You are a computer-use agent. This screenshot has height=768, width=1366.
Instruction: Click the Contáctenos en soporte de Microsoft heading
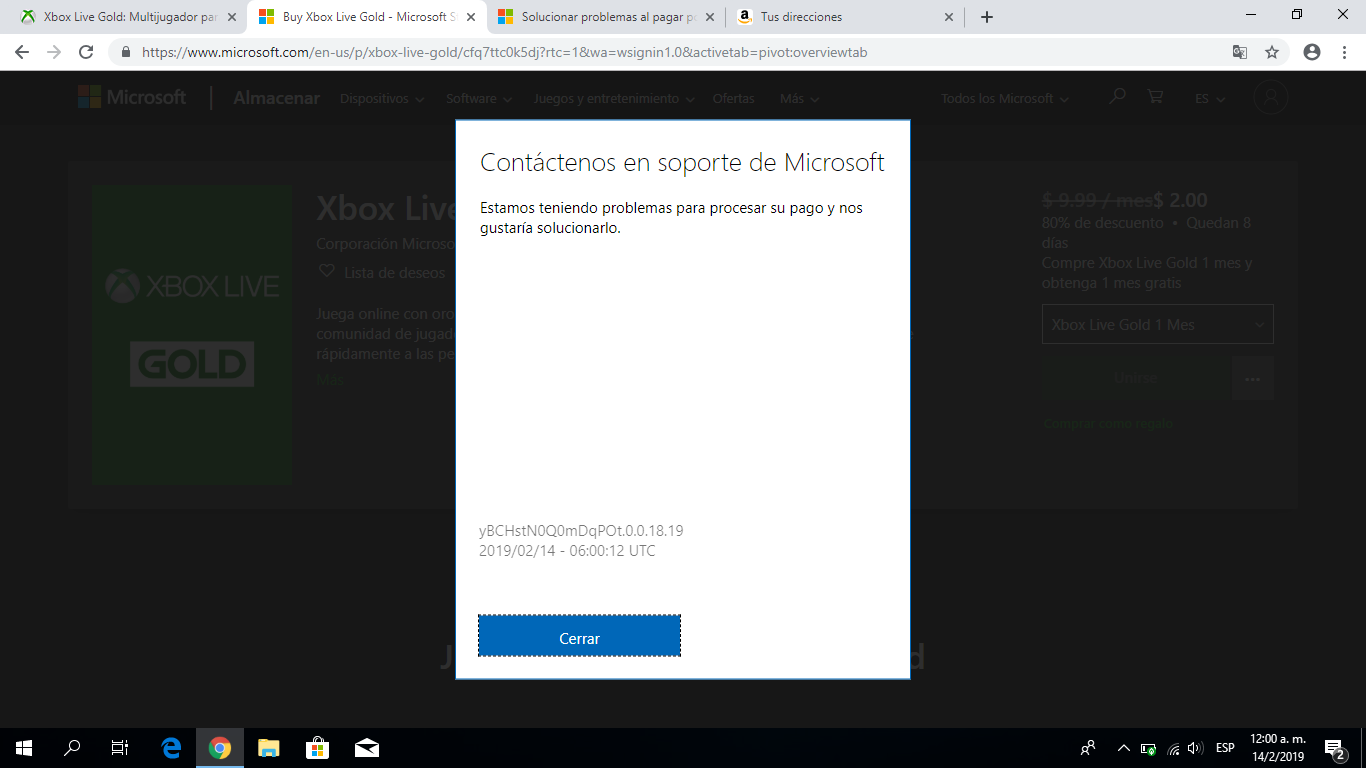(x=682, y=163)
